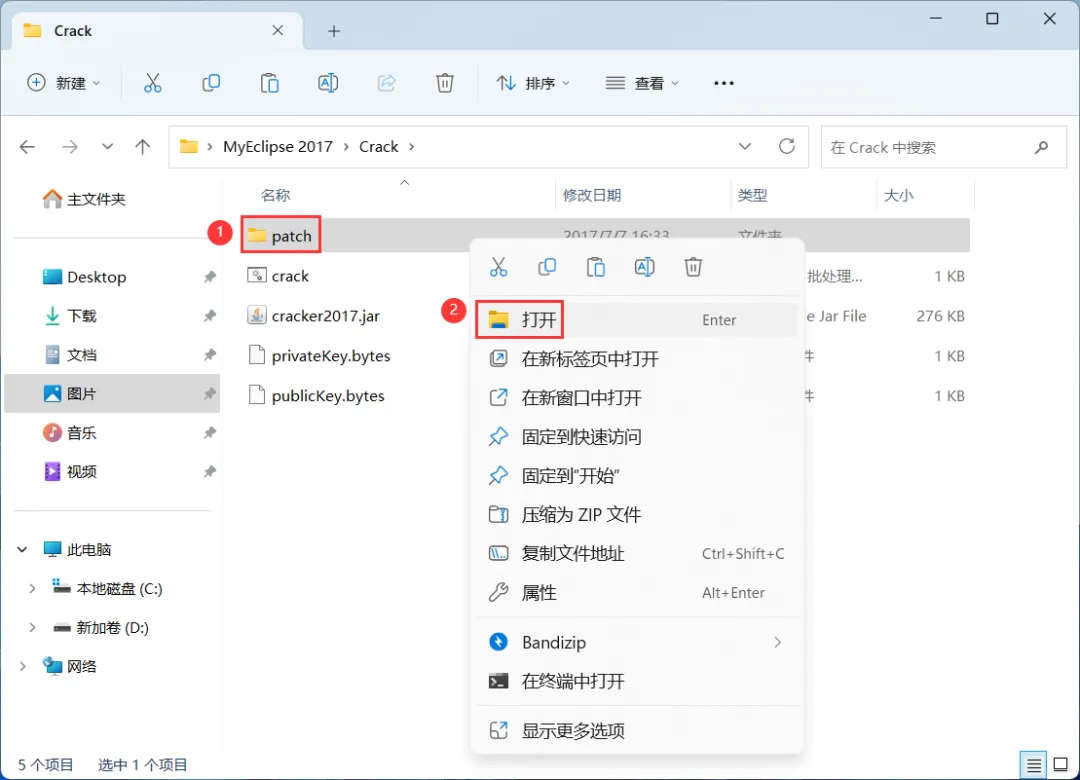Choose 在终端中打开
The image size is (1080, 780).
click(636, 681)
